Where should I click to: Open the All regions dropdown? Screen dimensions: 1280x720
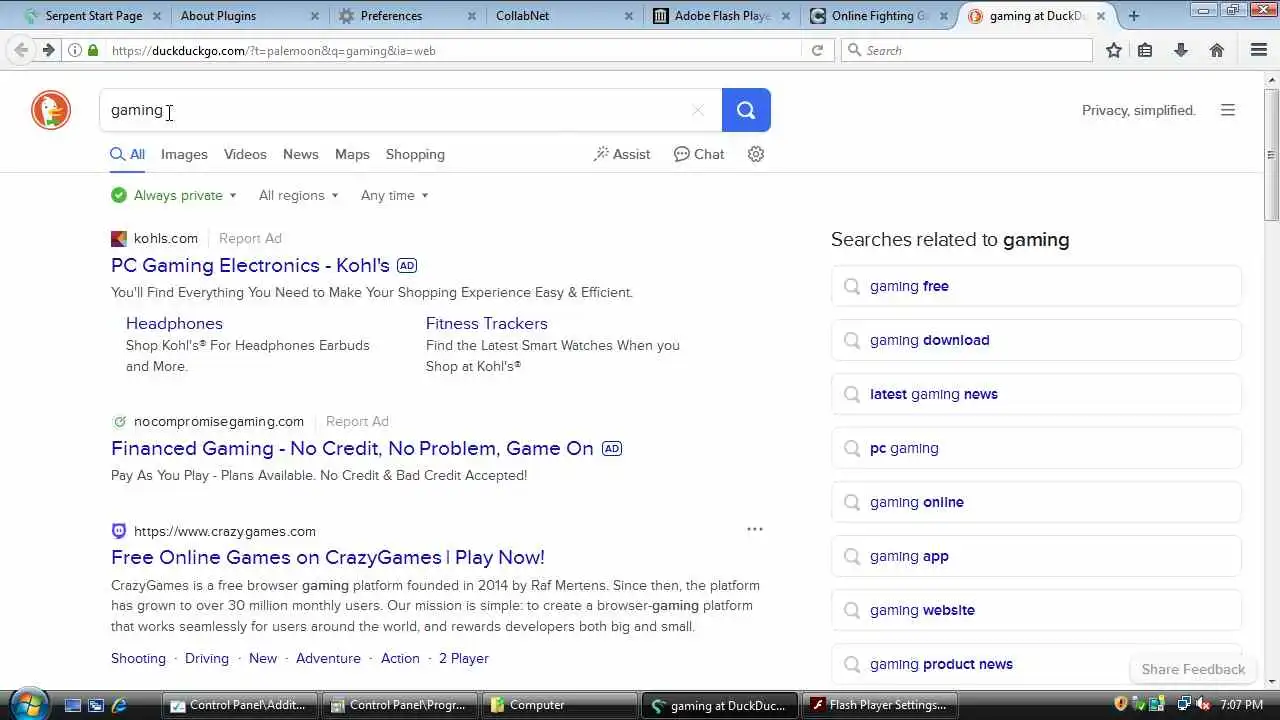coord(299,195)
